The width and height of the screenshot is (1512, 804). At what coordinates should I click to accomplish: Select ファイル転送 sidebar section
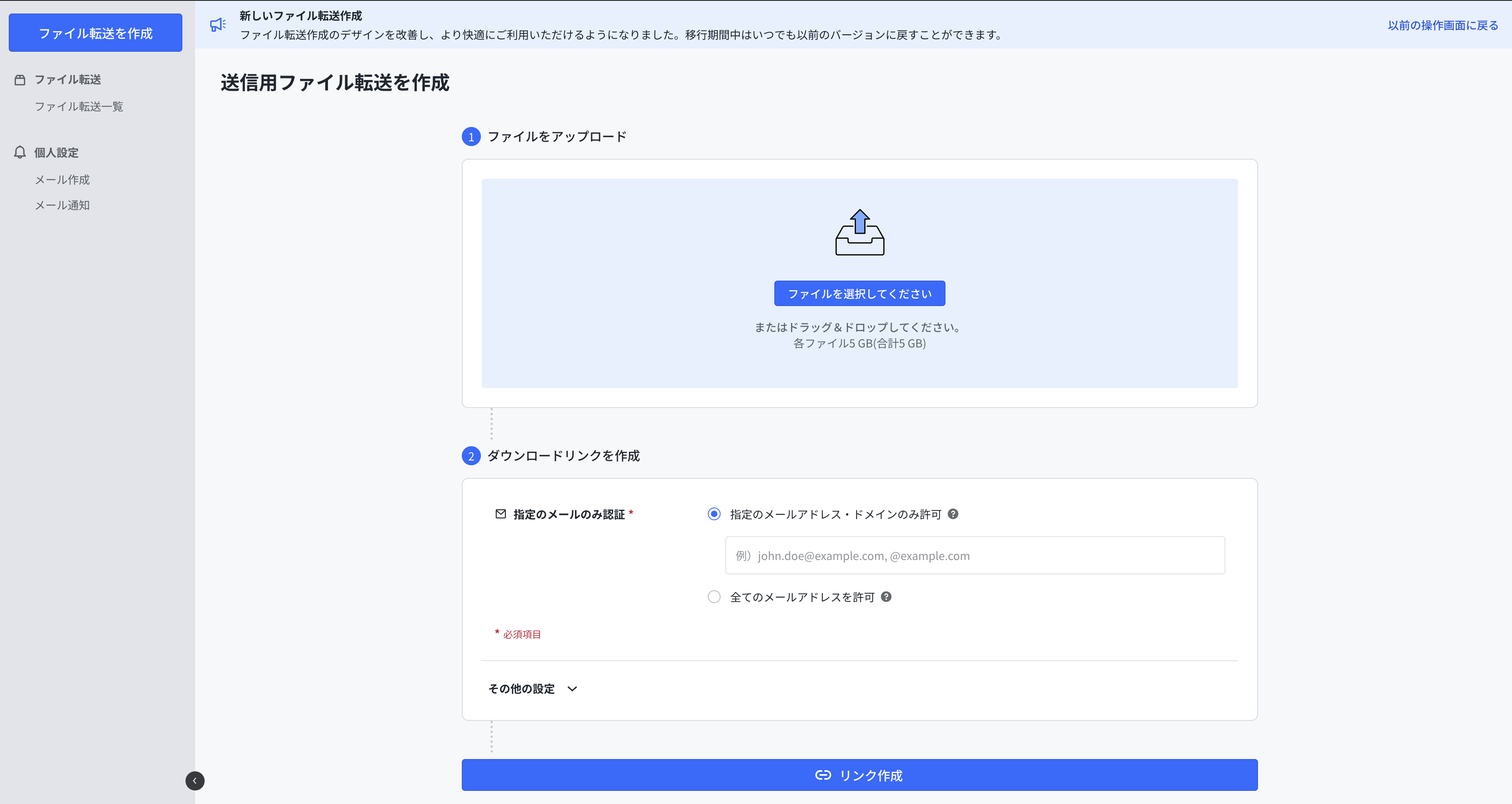pos(68,80)
